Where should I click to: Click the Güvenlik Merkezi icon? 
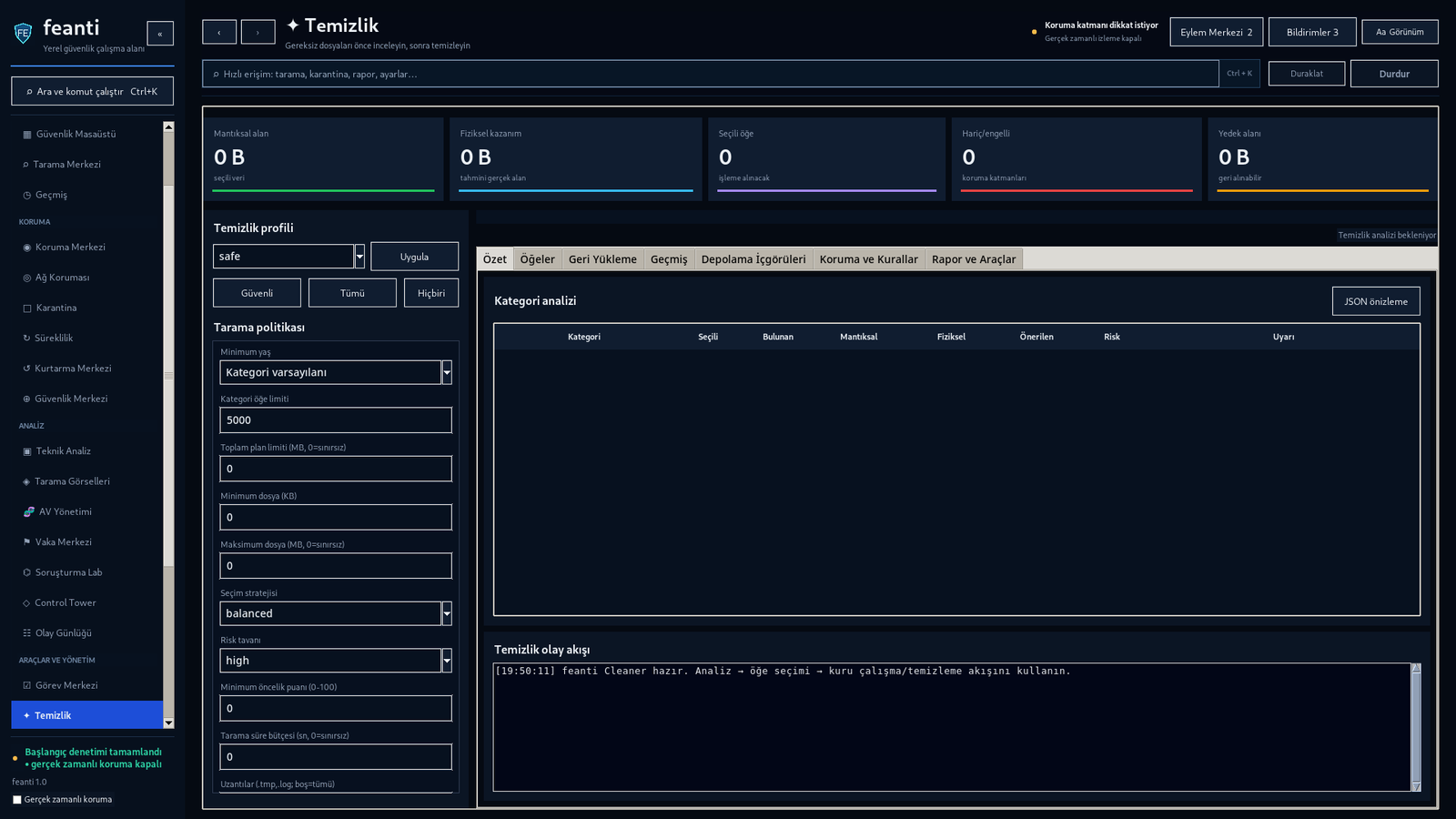[x=26, y=399]
